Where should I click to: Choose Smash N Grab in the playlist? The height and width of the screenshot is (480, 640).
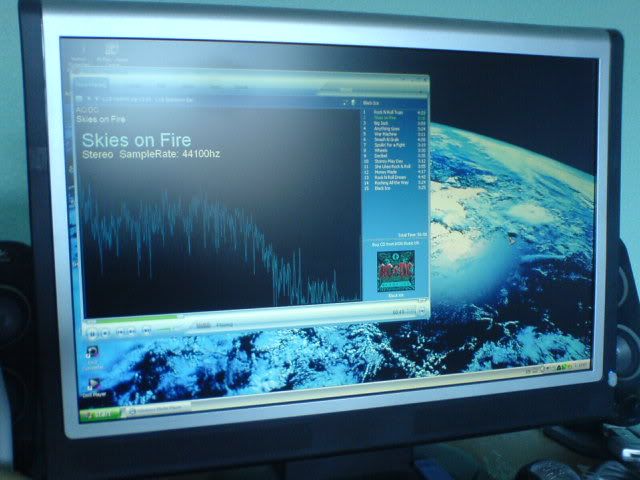[394, 139]
